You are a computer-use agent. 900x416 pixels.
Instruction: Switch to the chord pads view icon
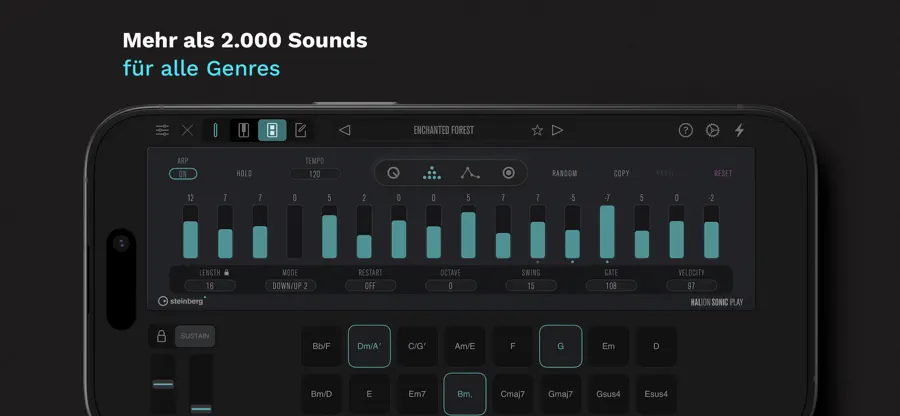272,130
